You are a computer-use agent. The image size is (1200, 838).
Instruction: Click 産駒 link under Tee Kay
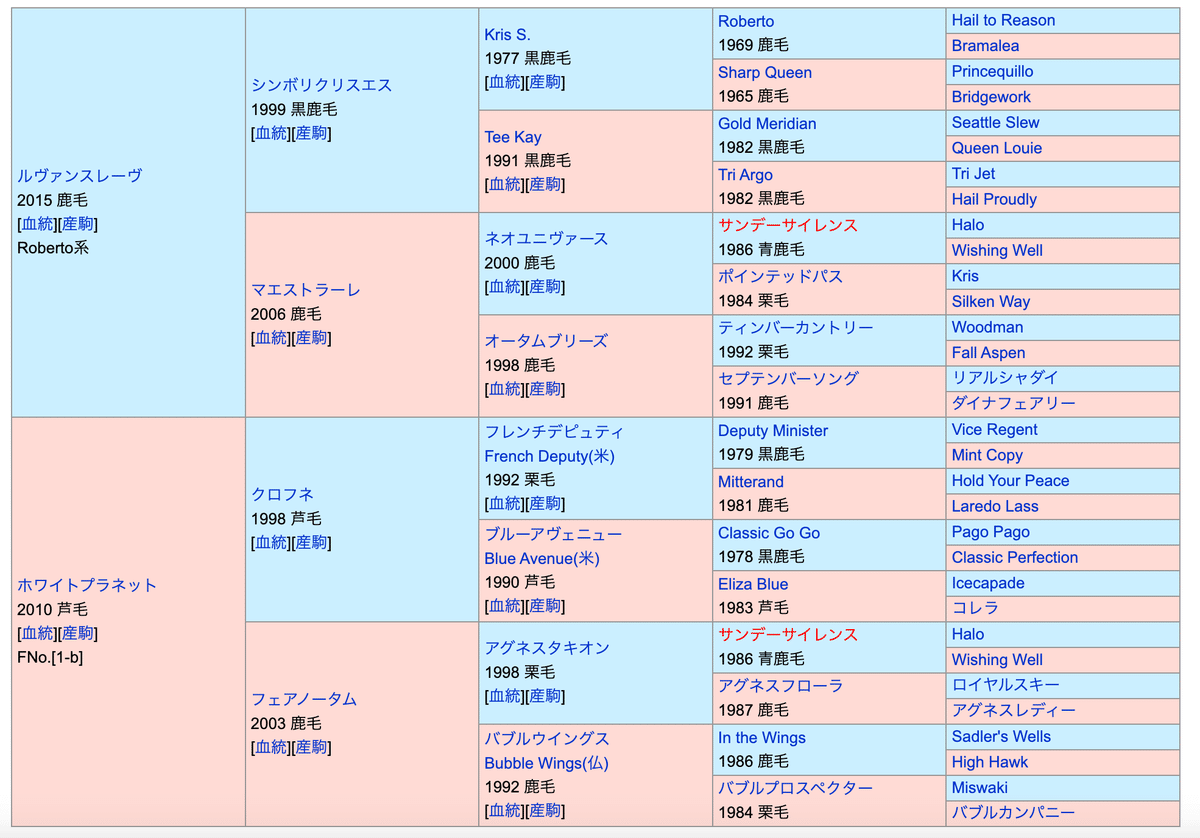click(x=544, y=184)
